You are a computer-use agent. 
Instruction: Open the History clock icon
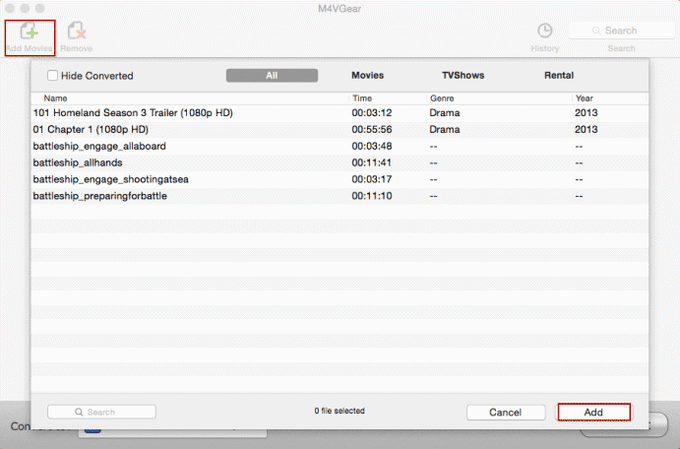tap(545, 31)
